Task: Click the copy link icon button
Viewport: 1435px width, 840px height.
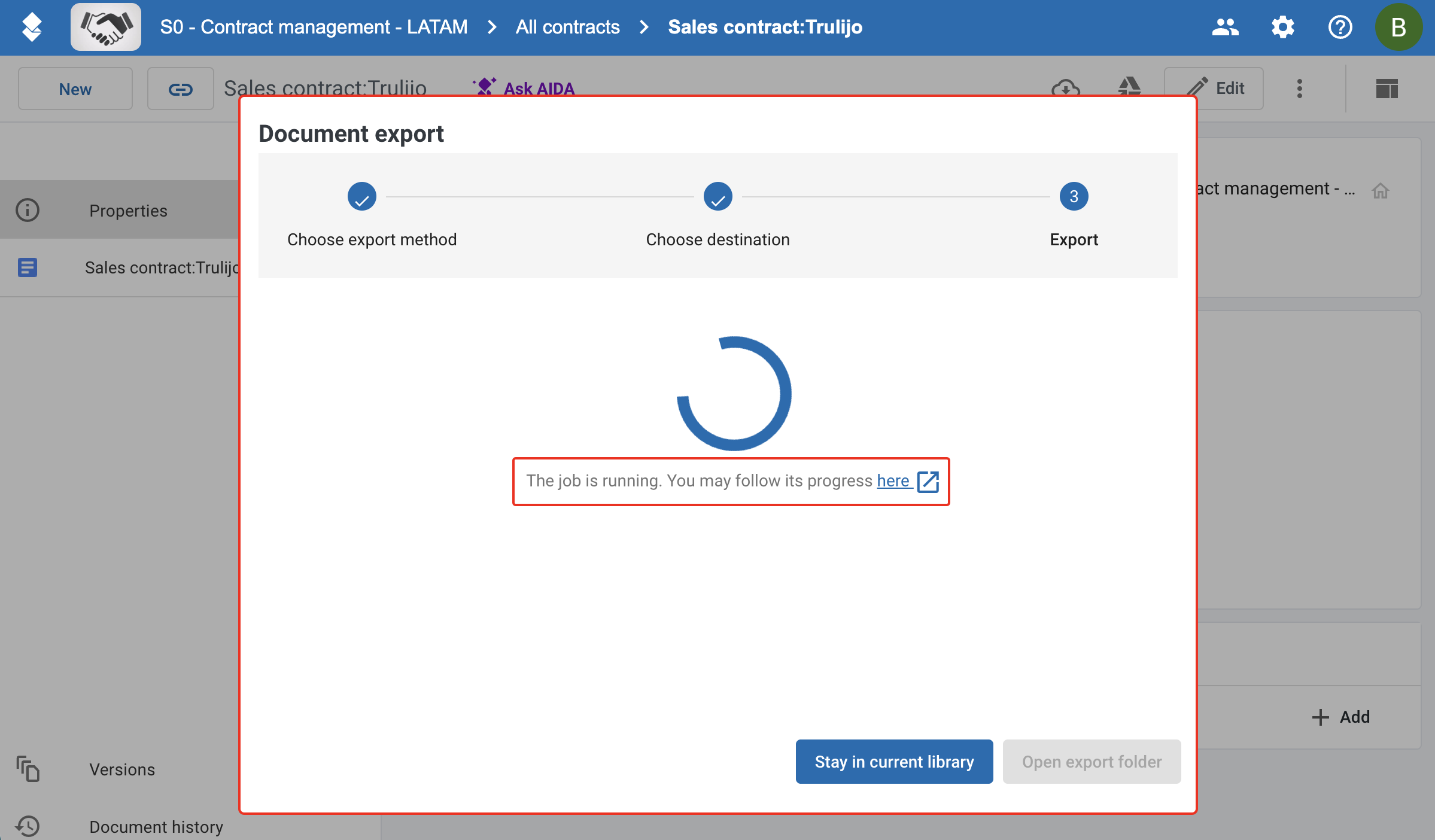Action: 180,89
